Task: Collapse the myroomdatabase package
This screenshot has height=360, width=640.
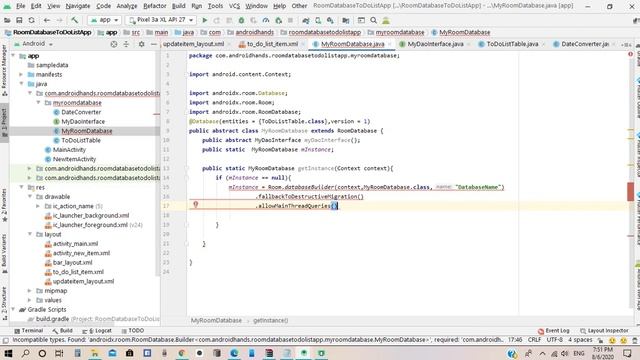Action: tap(38, 102)
